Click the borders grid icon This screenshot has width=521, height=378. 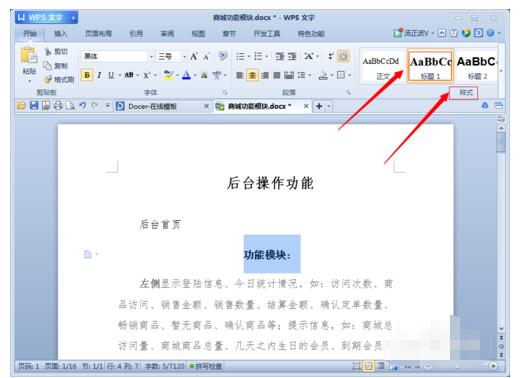point(341,75)
